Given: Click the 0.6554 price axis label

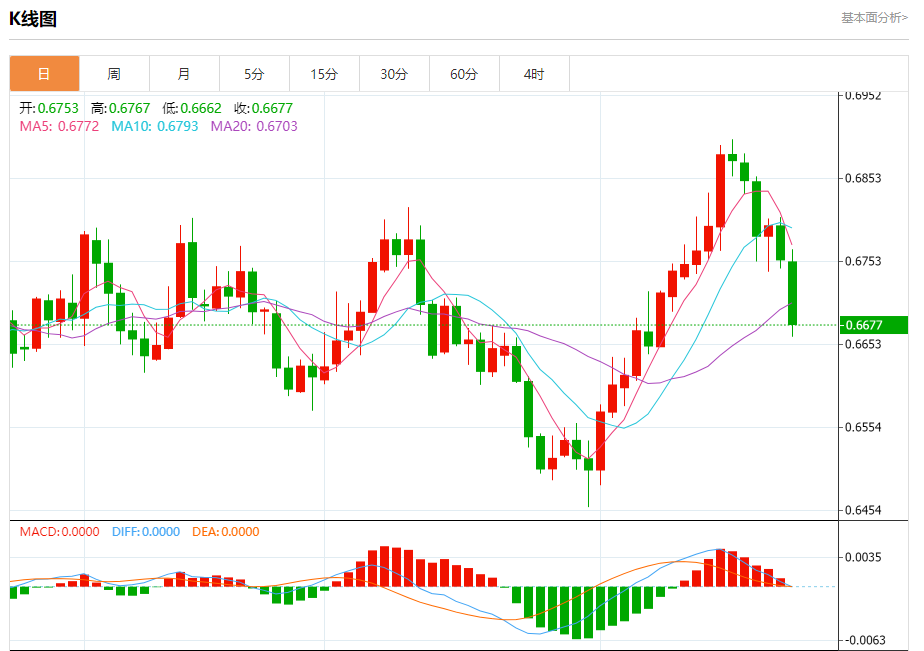Looking at the screenshot, I should 863,427.
